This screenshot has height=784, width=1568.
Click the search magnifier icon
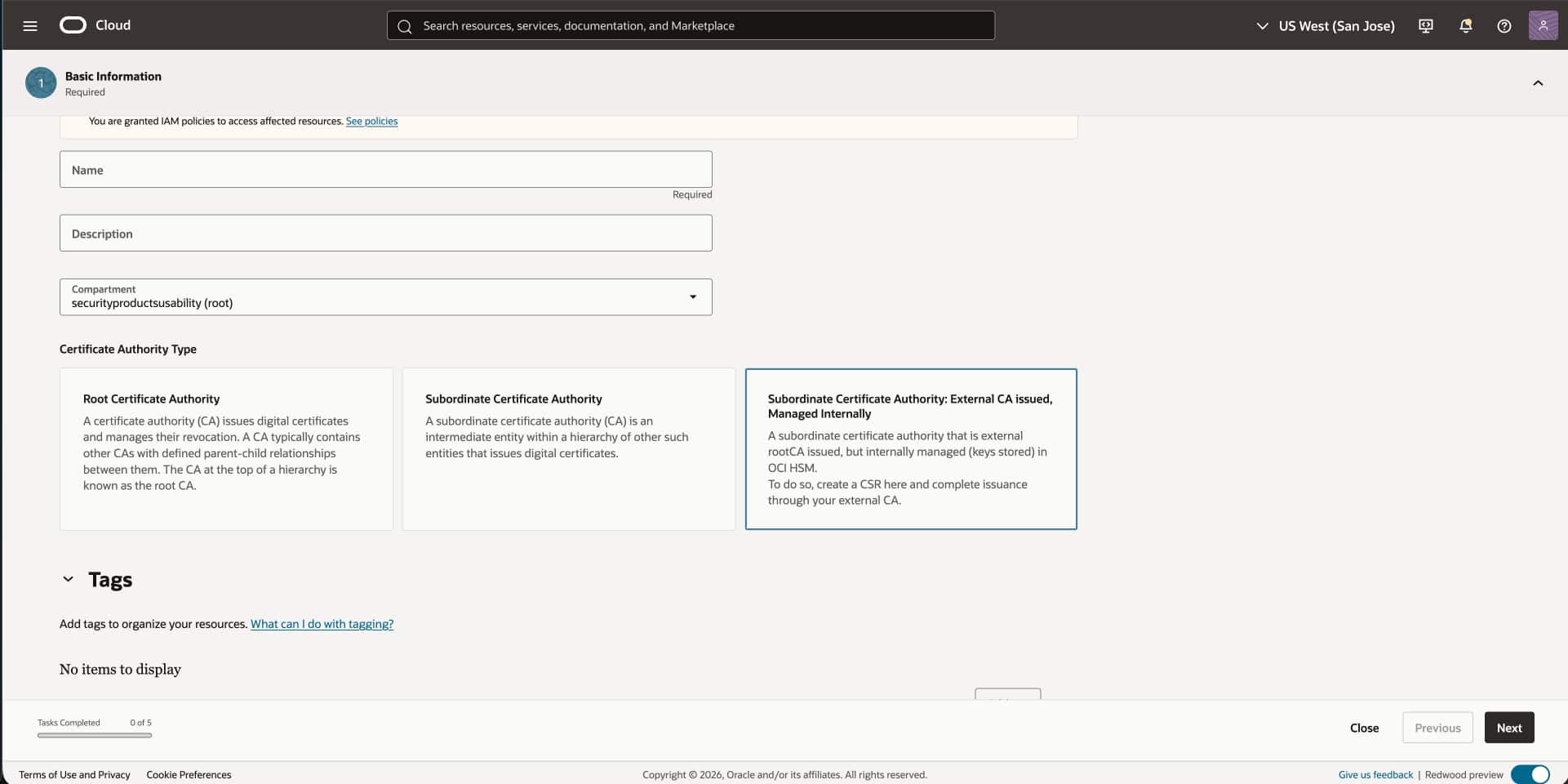tap(405, 25)
